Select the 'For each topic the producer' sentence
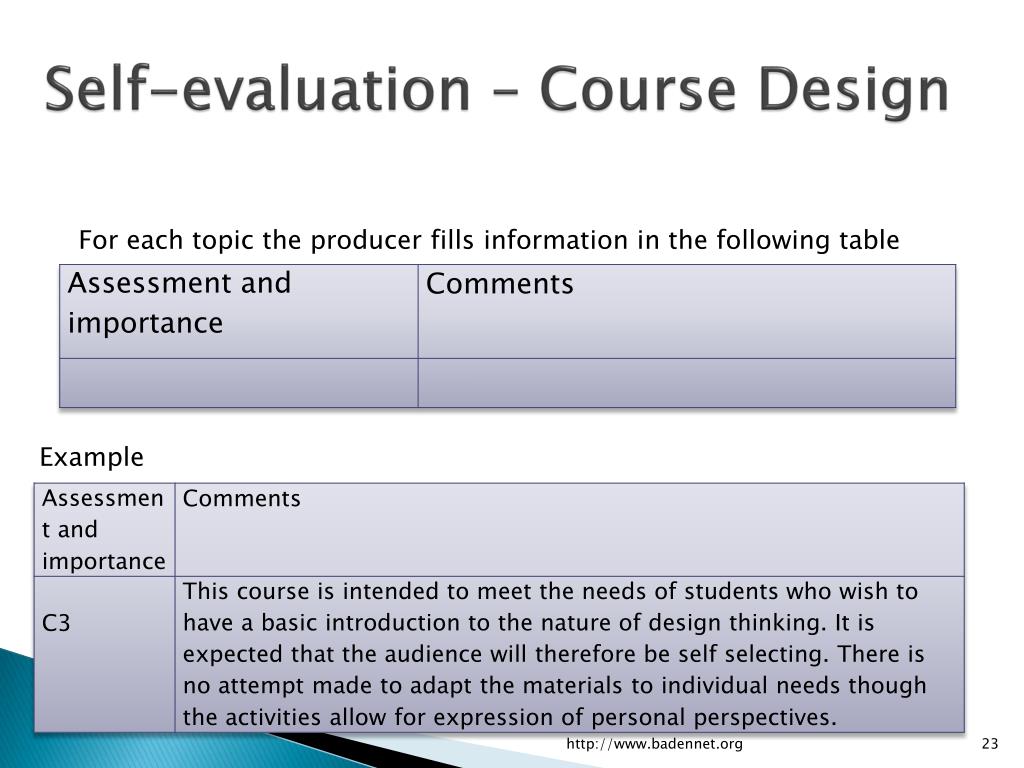Image resolution: width=1024 pixels, height=768 pixels. pos(488,240)
